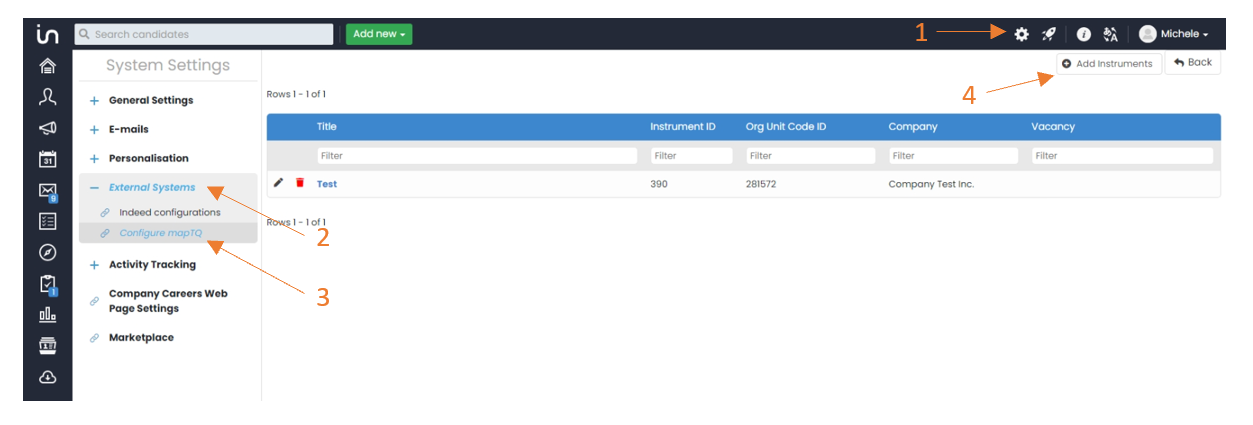Delete the Test instrument with trash icon

pyautogui.click(x=300, y=183)
